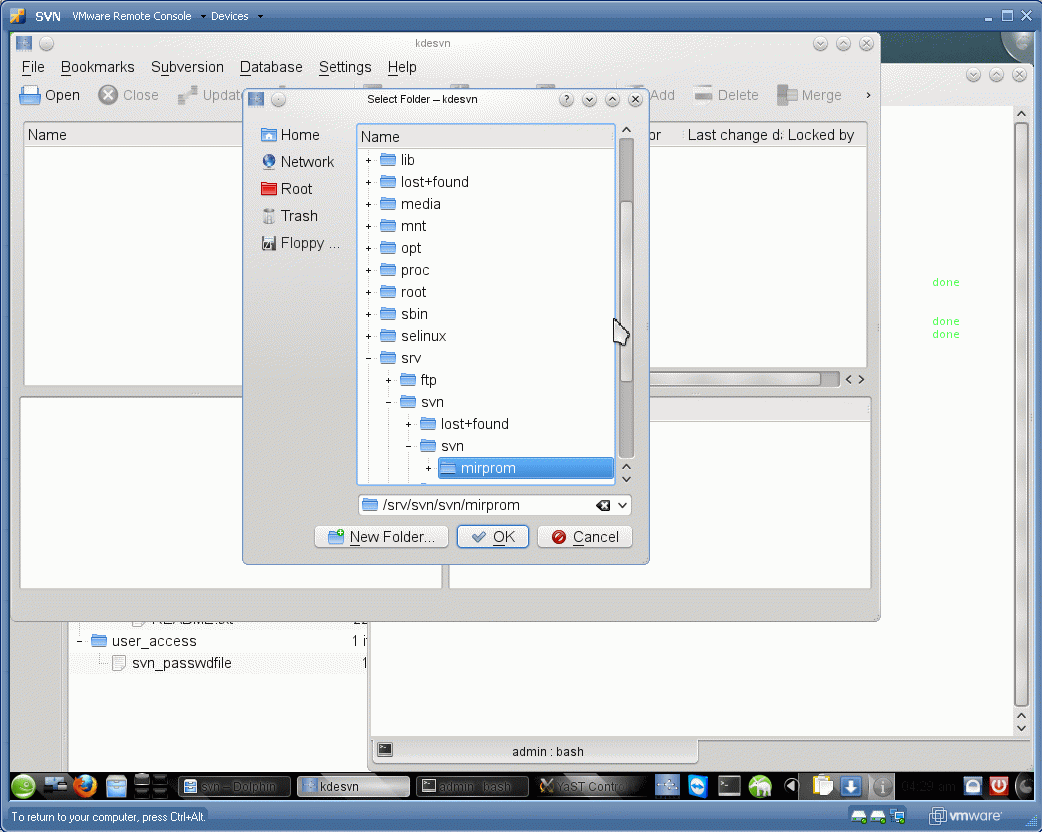Switch to admin : bash taskbar entry
Viewport: 1042px width, 832px height.
click(473, 787)
